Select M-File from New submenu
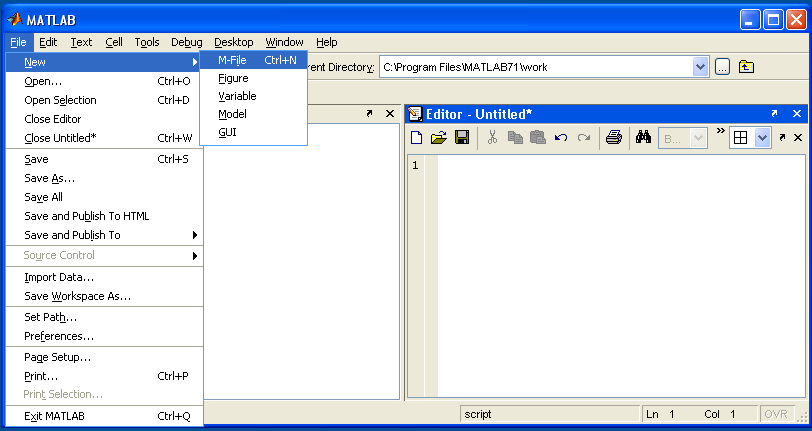The image size is (812, 431). pyautogui.click(x=254, y=60)
